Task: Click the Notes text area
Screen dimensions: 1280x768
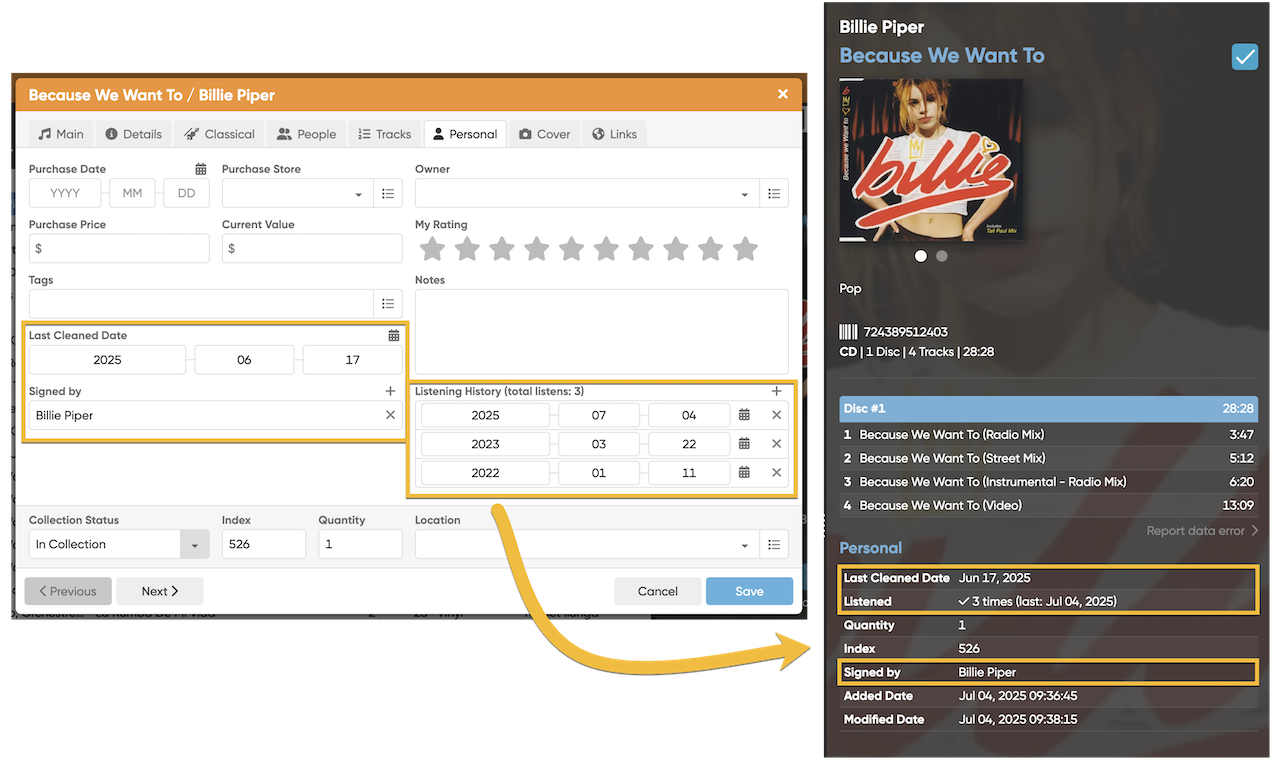Action: pyautogui.click(x=602, y=332)
